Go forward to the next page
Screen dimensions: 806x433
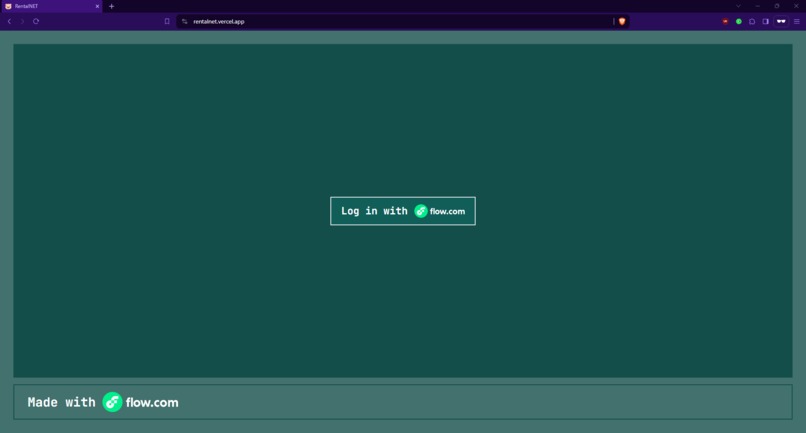(22, 21)
